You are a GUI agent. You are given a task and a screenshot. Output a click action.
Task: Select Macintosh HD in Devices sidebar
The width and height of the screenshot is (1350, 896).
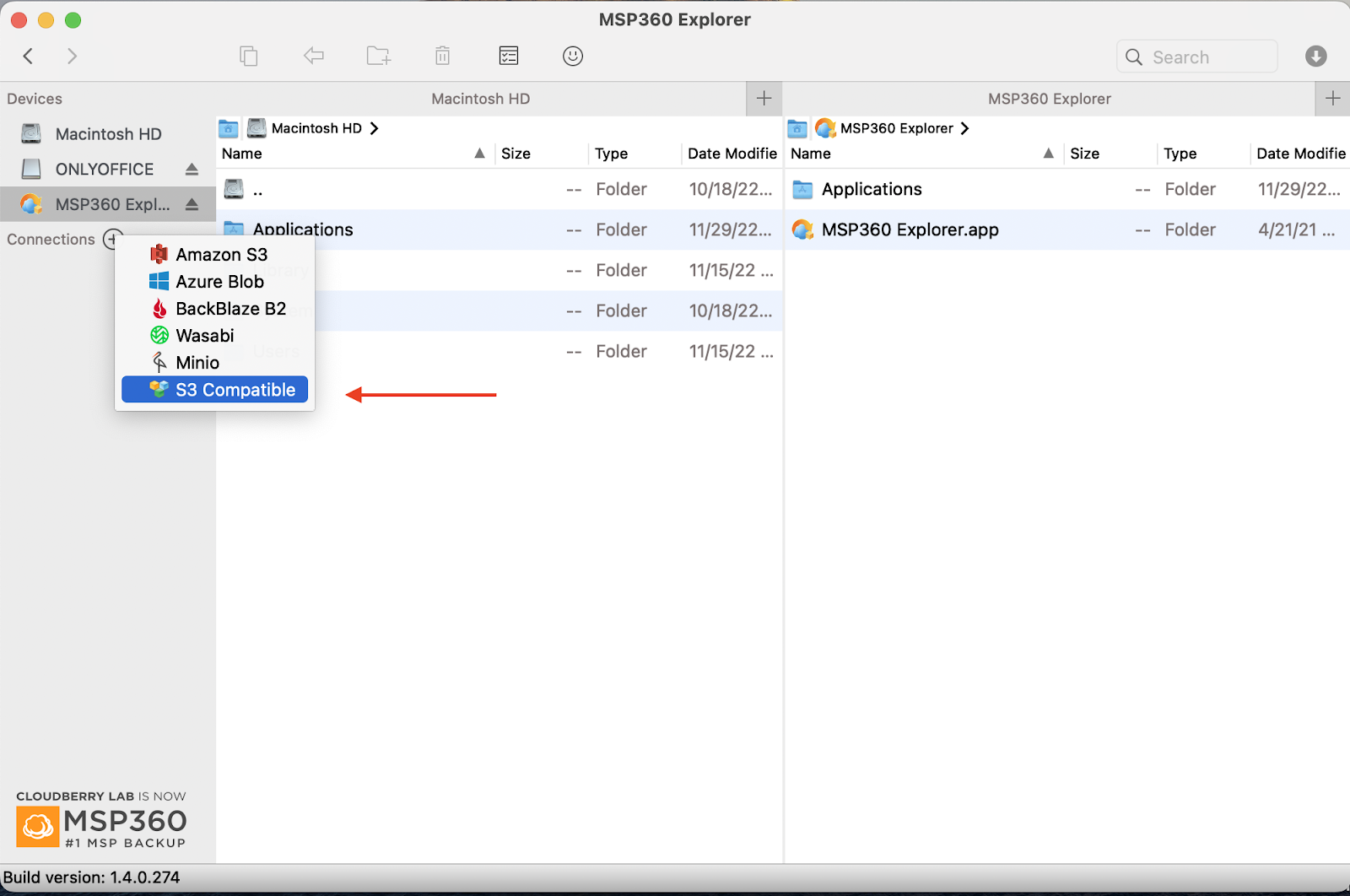108,134
